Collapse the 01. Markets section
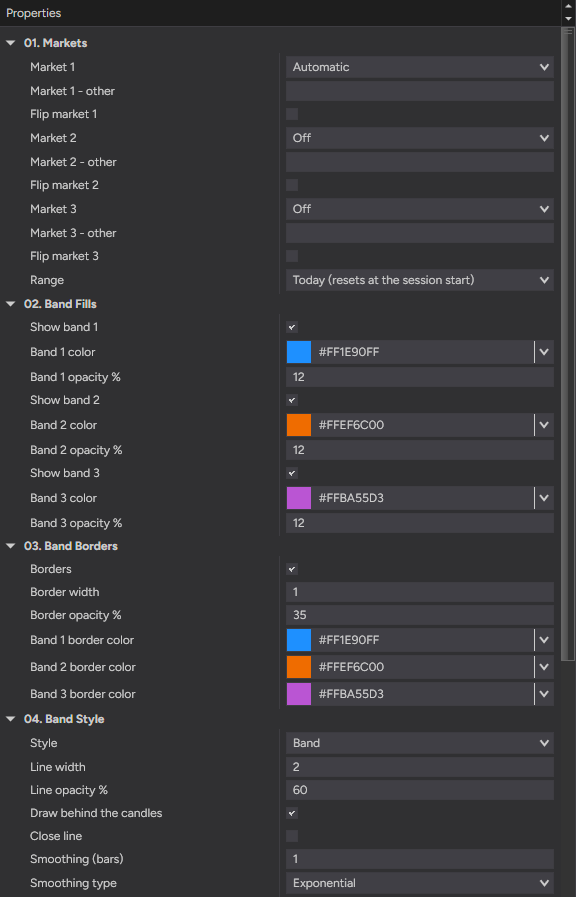 tap(10, 43)
